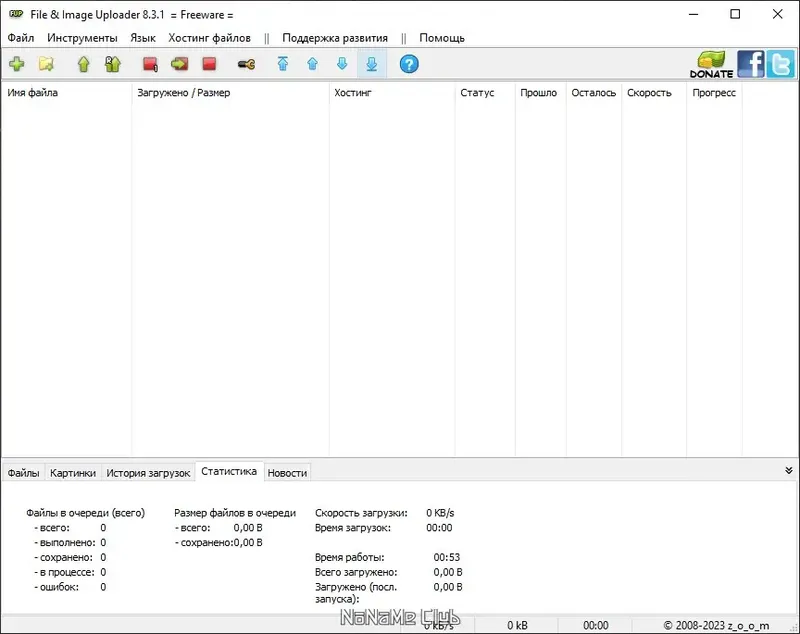The height and width of the screenshot is (634, 800).
Task: Add a folder using the folder icon
Action: pyautogui.click(x=46, y=63)
